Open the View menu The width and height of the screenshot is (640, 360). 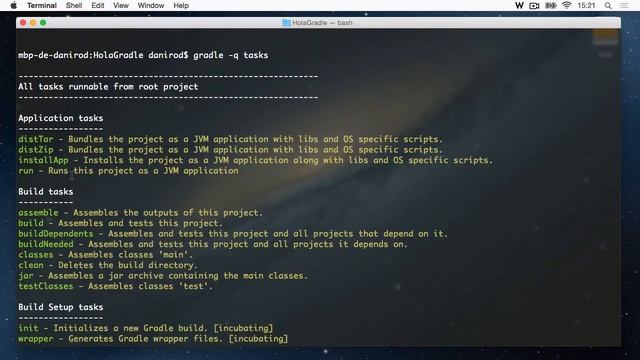coord(121,5)
